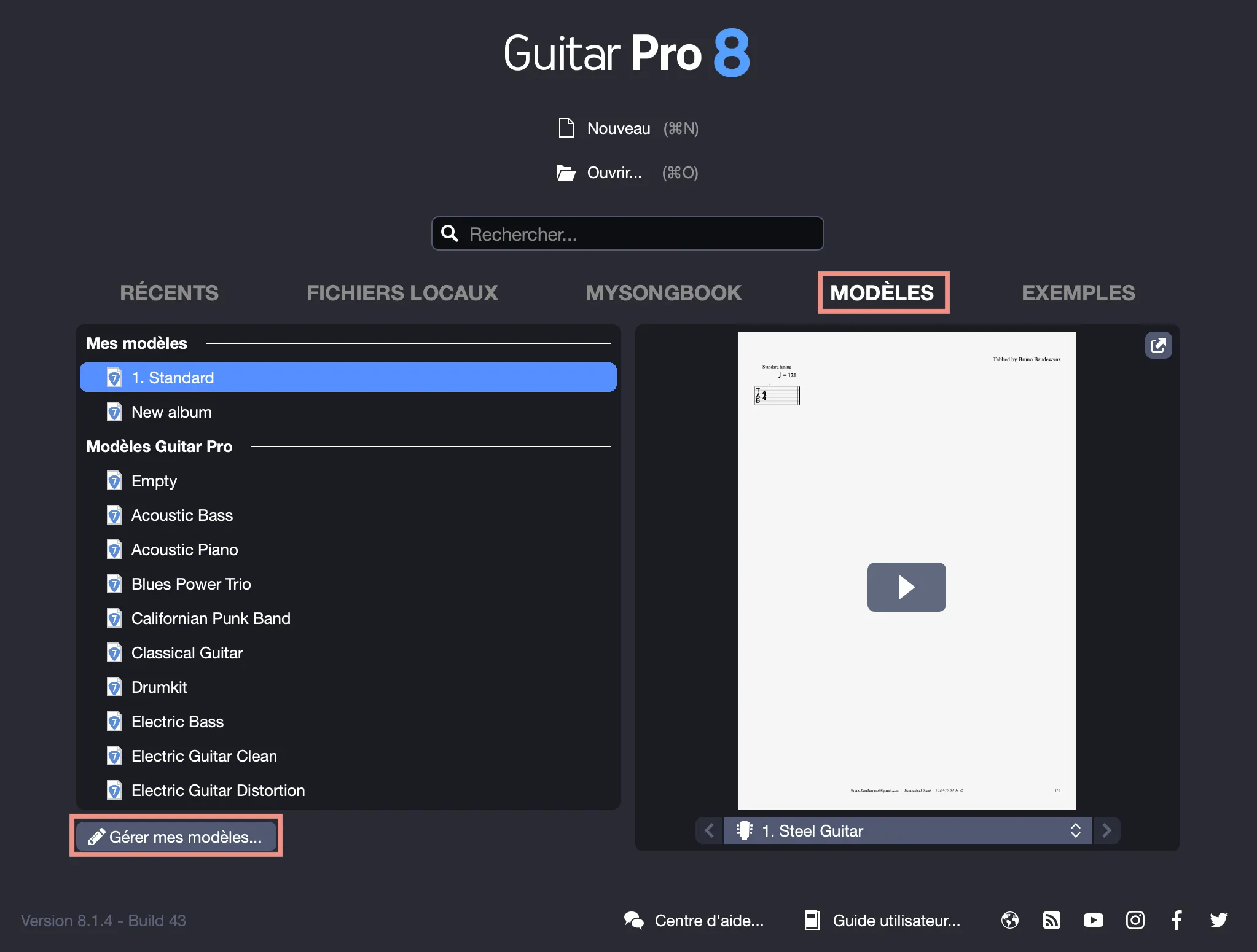Click the file icon of New album
The height and width of the screenshot is (952, 1257).
click(x=114, y=412)
